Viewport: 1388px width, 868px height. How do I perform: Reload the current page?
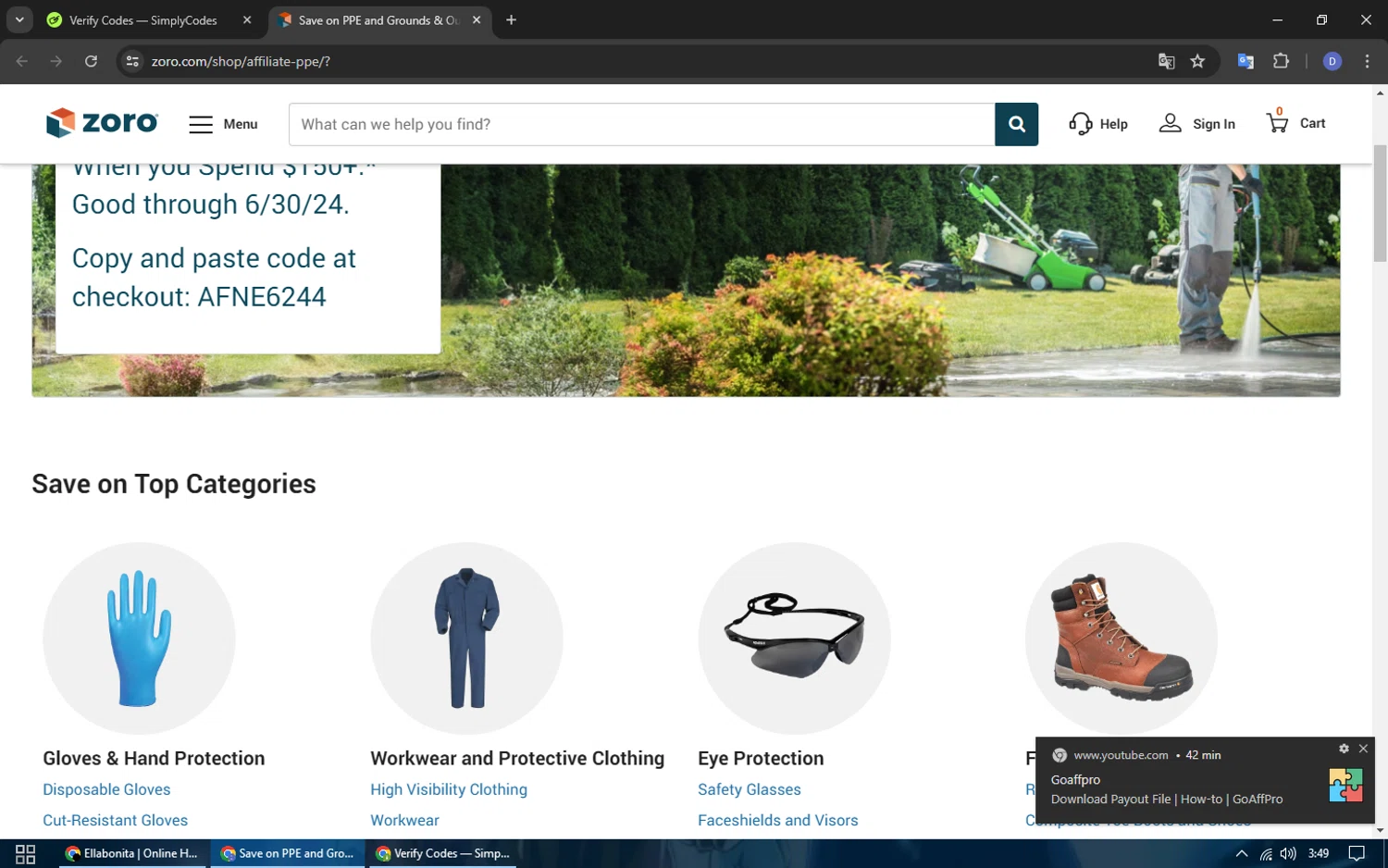(91, 61)
